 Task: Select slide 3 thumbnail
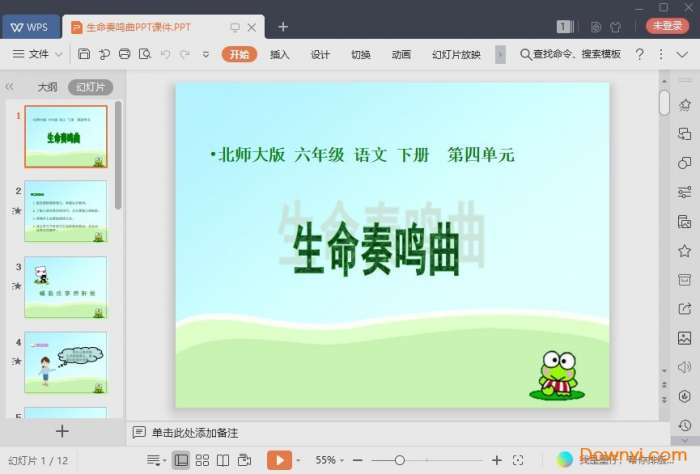click(x=66, y=287)
